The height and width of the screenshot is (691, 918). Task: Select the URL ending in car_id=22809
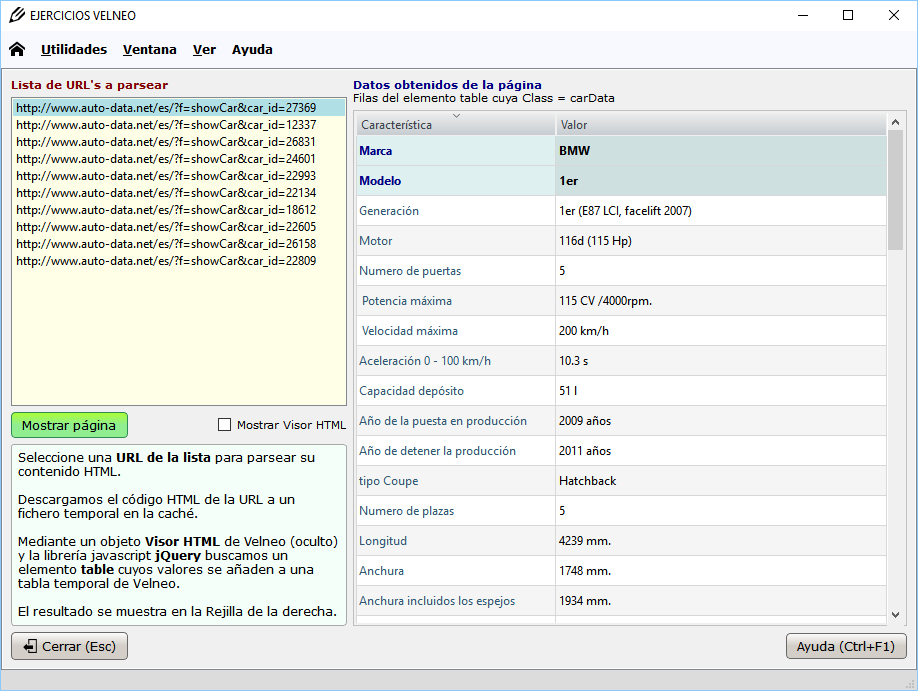167,261
